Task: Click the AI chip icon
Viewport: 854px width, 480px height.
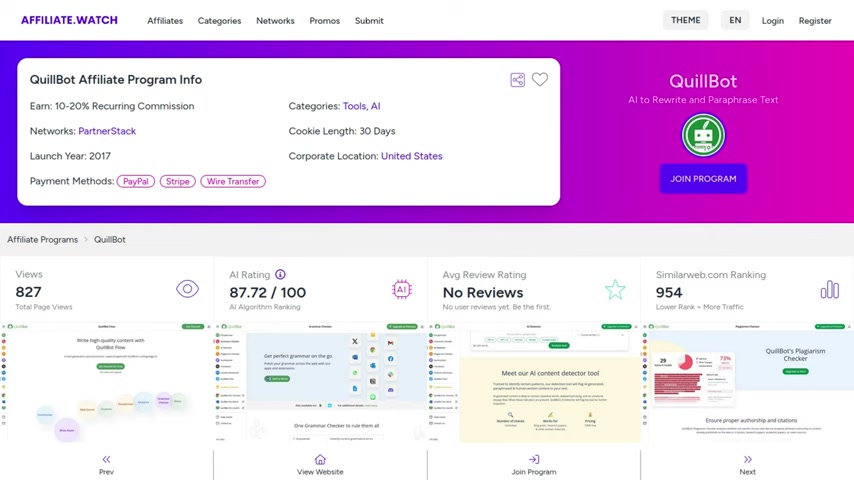Action: tap(402, 289)
